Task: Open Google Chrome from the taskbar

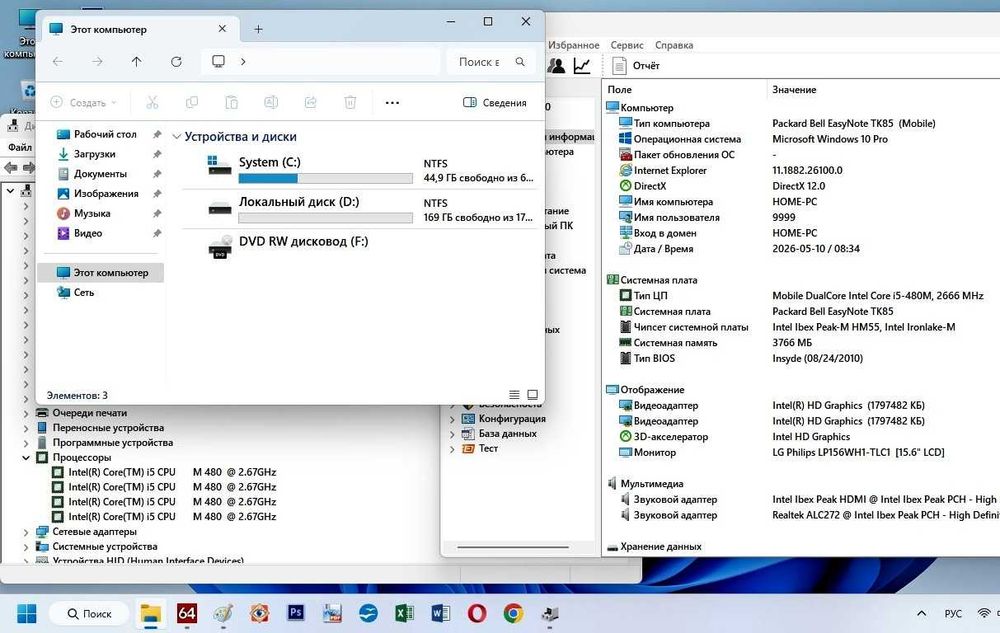Action: [513, 613]
